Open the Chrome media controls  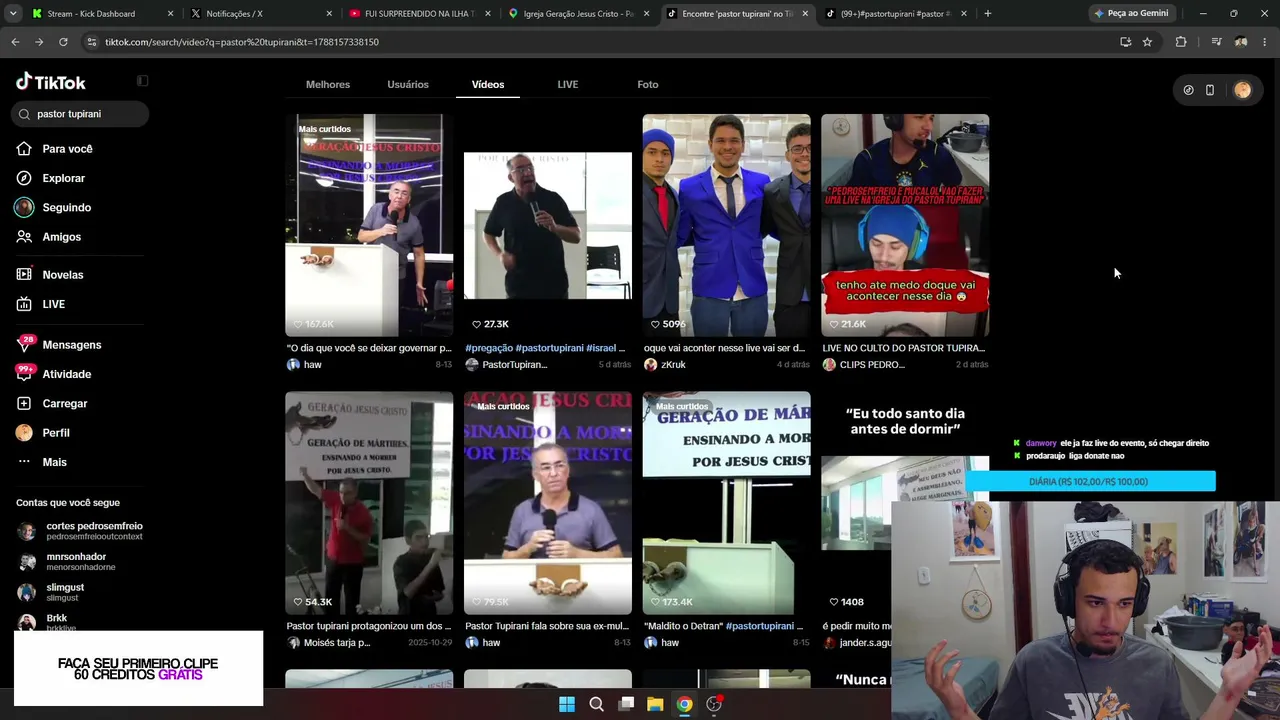pos(1216,42)
